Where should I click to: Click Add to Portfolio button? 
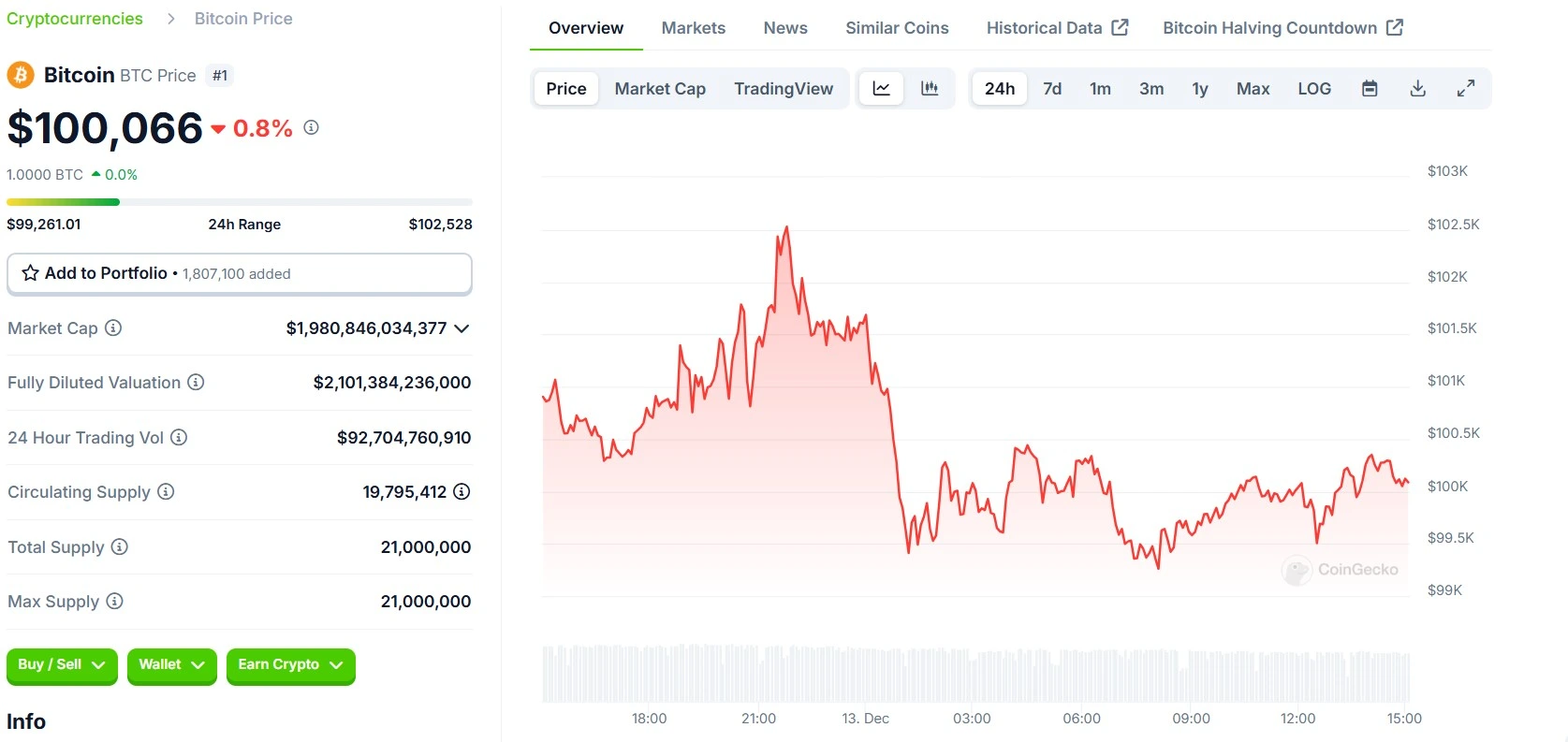[x=239, y=273]
